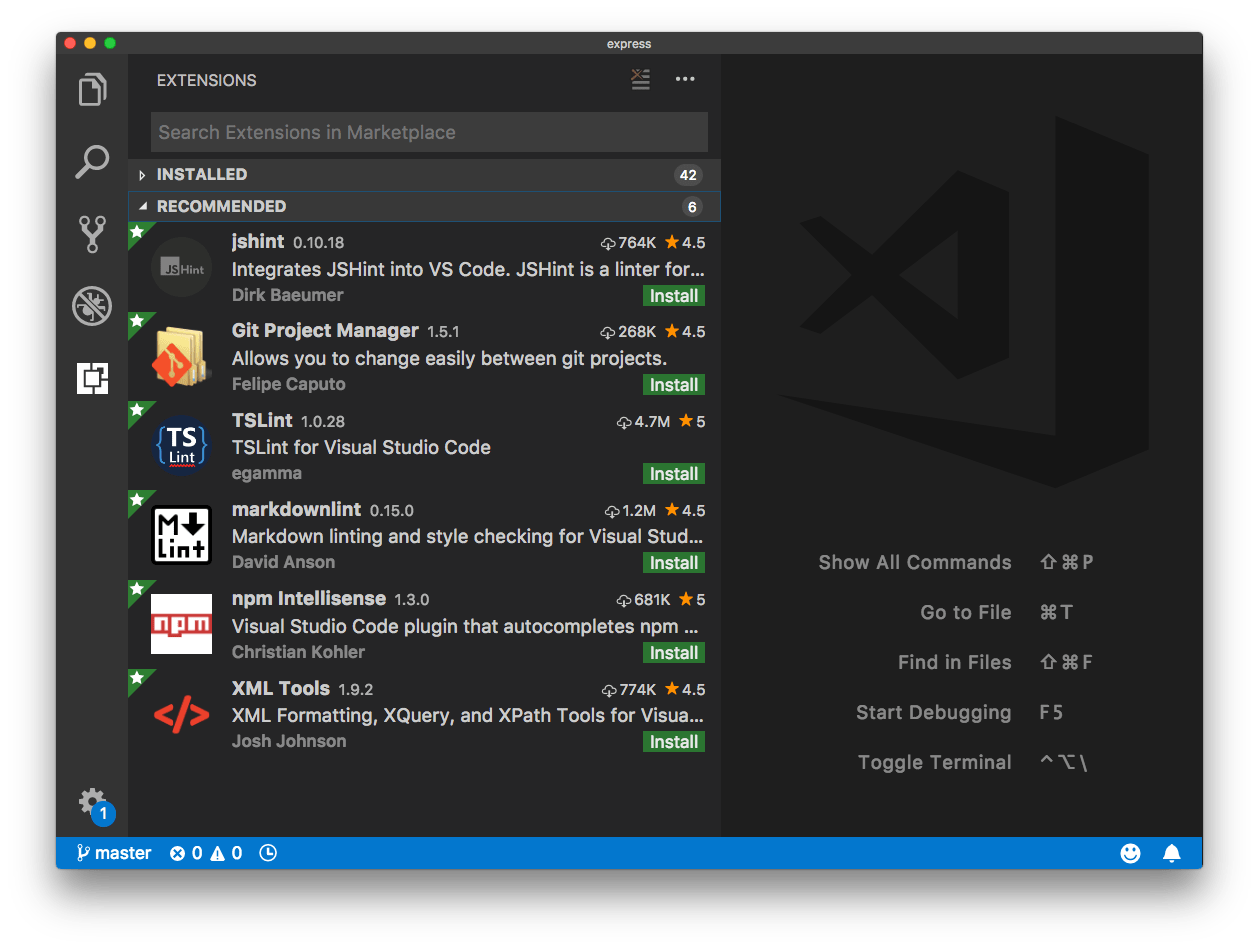Install the Git Project Manager extension
Viewport: 1259px width, 949px height.
coord(674,385)
